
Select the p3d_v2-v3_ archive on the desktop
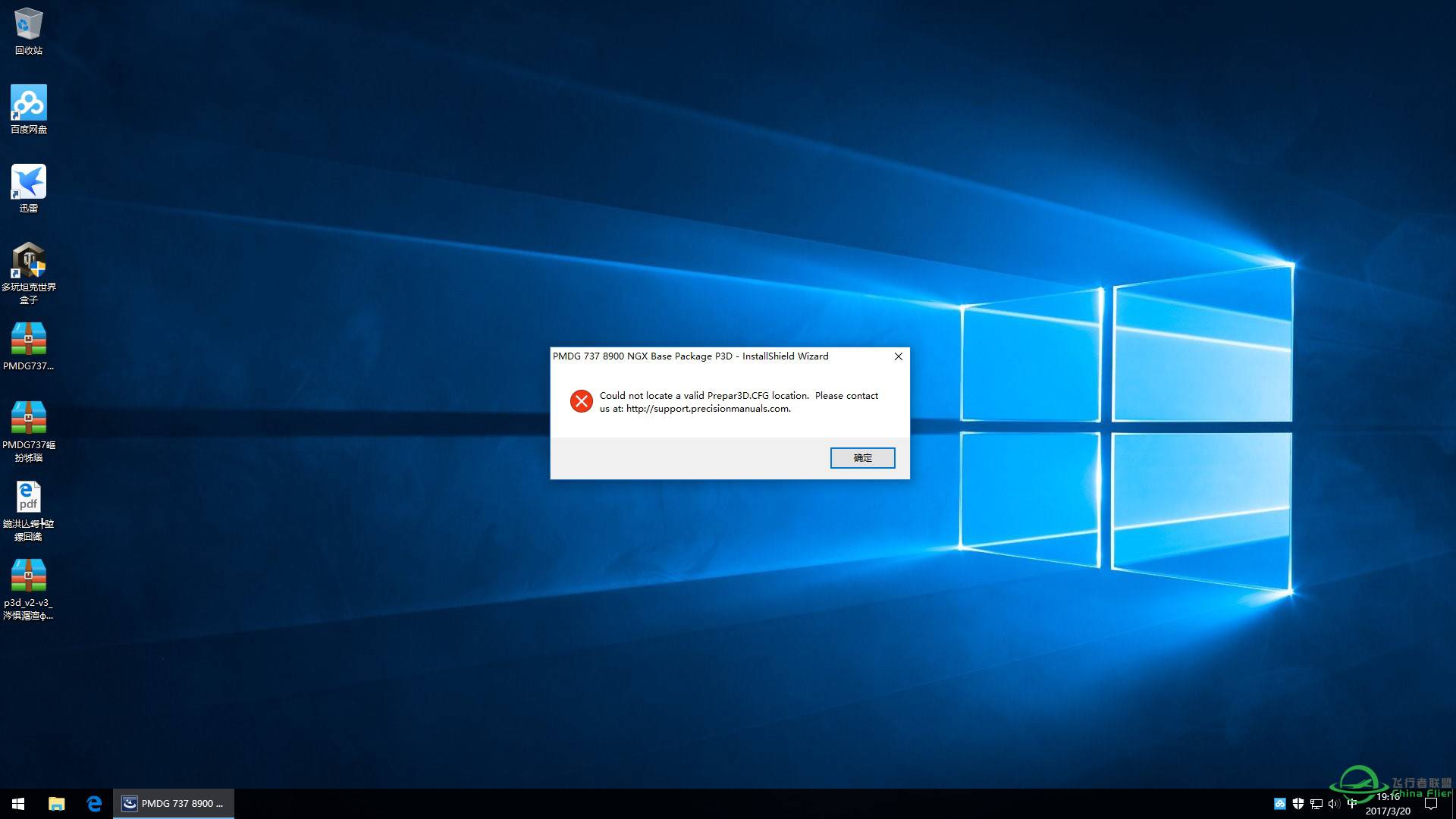pos(29,590)
